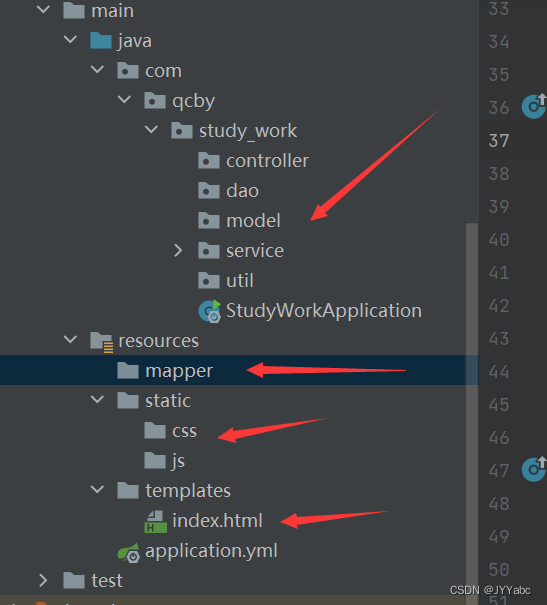Click the mapper folder icon
The width and height of the screenshot is (547, 605).
point(128,371)
